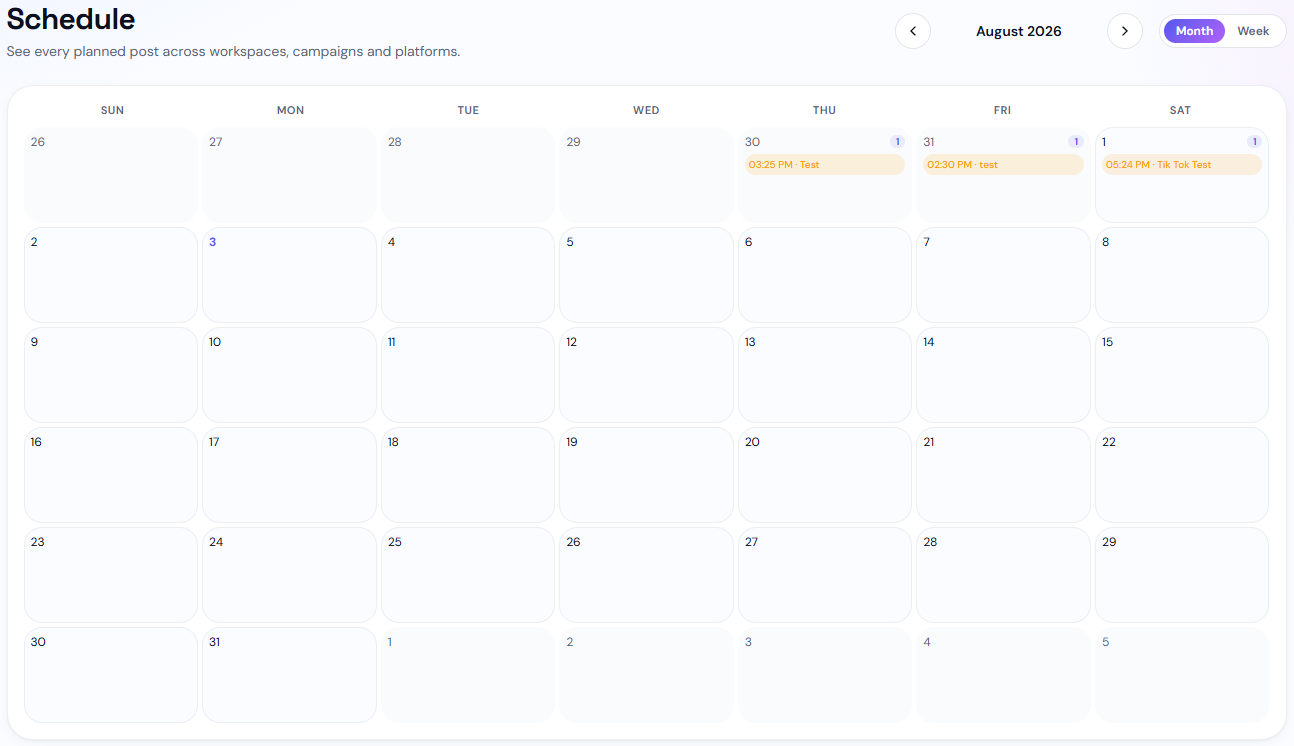The height and width of the screenshot is (746, 1294).
Task: Advance to next month with the right chevron
Action: pos(1124,31)
